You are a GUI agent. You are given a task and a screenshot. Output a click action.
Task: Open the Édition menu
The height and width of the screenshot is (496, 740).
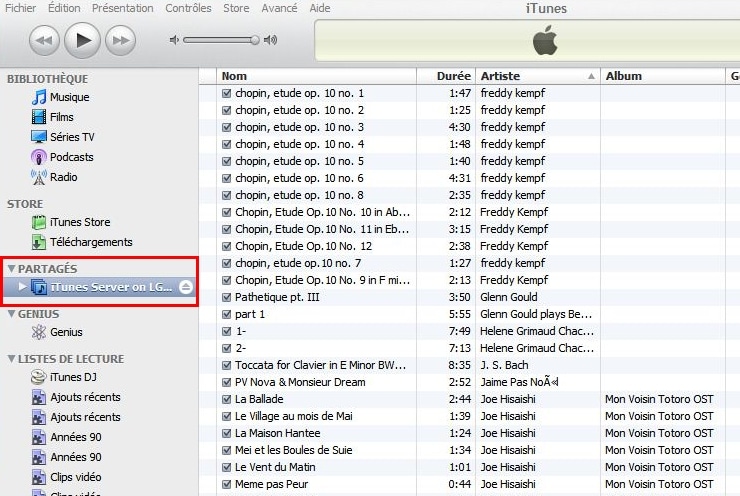tap(64, 8)
